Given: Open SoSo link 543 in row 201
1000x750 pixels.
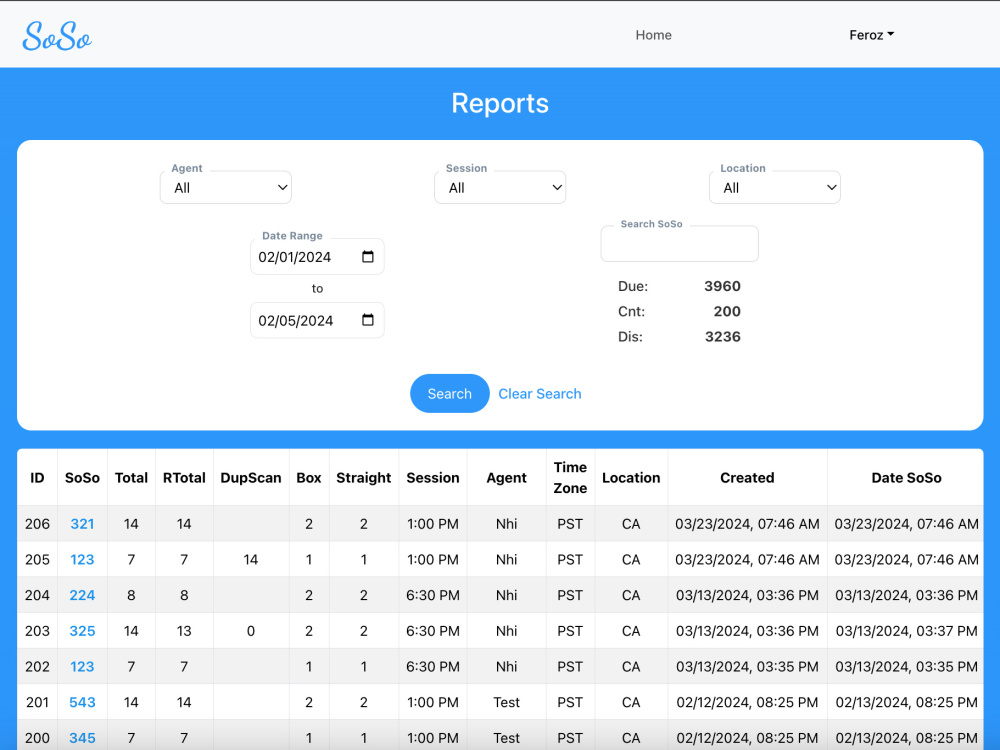Looking at the screenshot, I should pyautogui.click(x=82, y=702).
